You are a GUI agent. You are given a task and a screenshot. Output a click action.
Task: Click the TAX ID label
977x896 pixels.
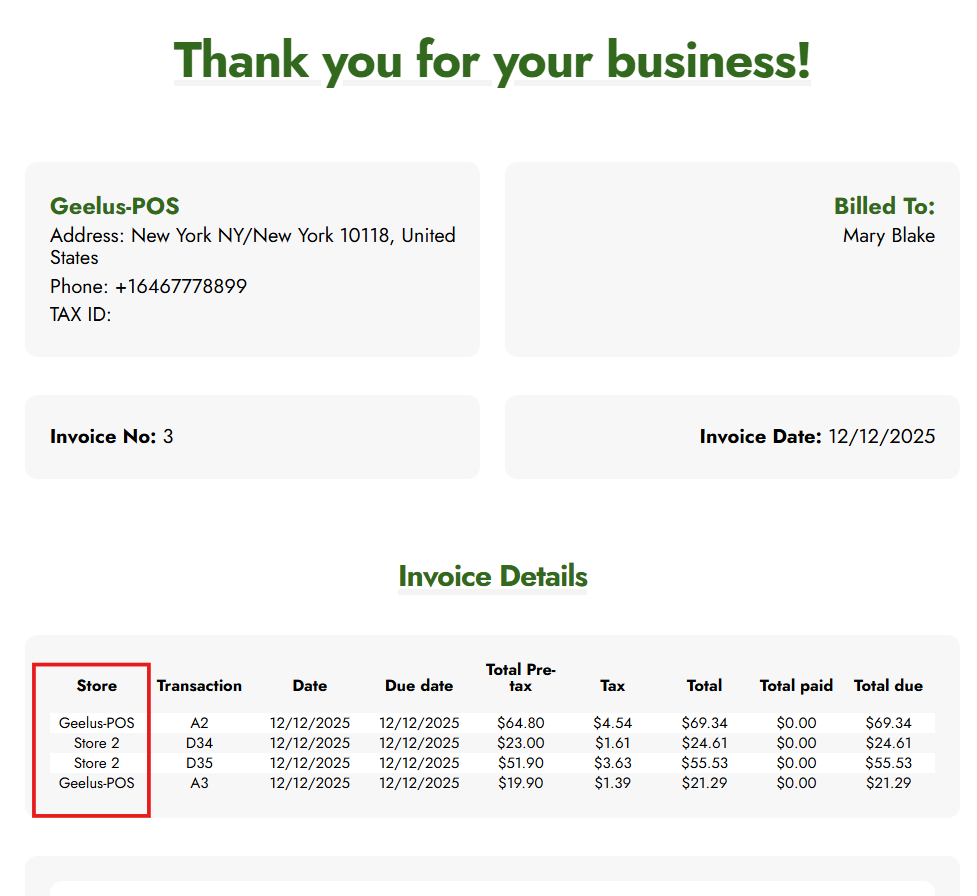click(x=80, y=315)
